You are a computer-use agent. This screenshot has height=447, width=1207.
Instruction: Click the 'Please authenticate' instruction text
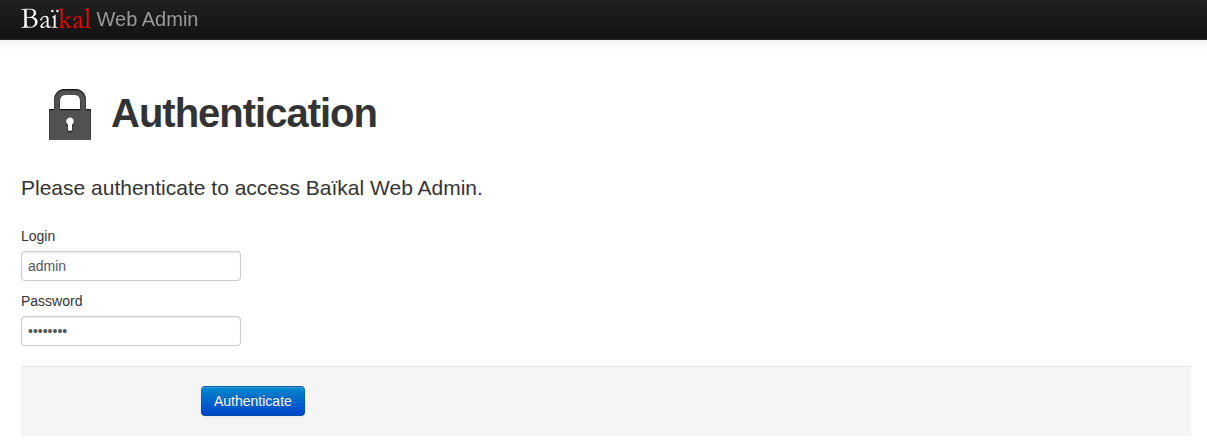click(x=252, y=188)
